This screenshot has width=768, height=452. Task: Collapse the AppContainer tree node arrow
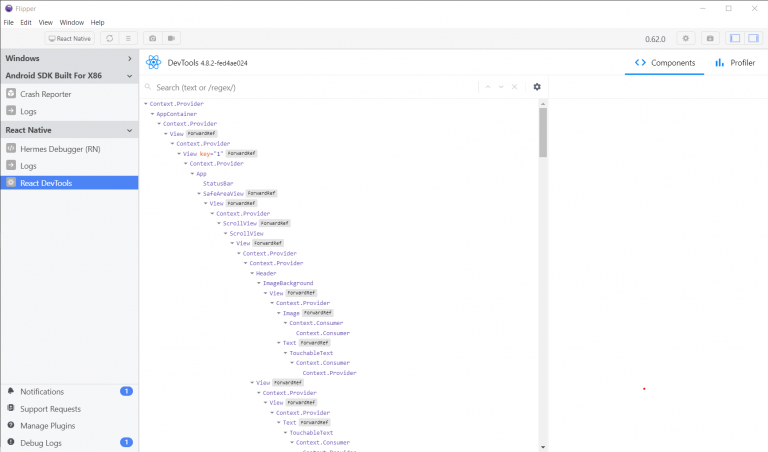coord(152,114)
